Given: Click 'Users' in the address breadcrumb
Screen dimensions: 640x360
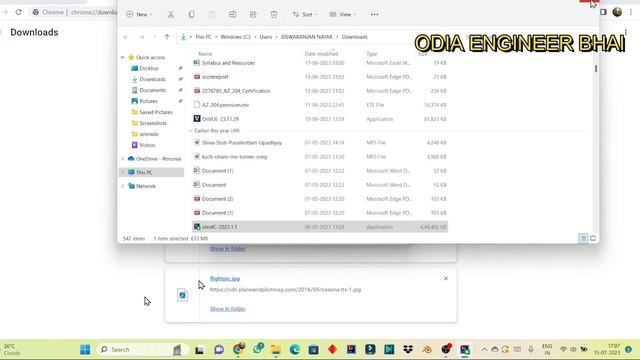Looking at the screenshot, I should (266, 37).
